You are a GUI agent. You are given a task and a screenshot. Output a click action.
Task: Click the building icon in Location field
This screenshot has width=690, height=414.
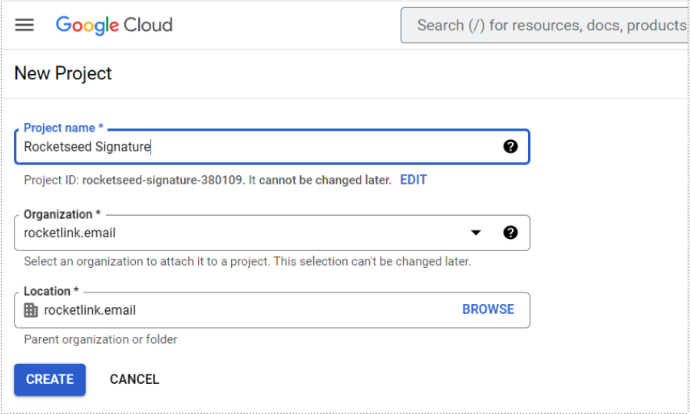(x=31, y=310)
